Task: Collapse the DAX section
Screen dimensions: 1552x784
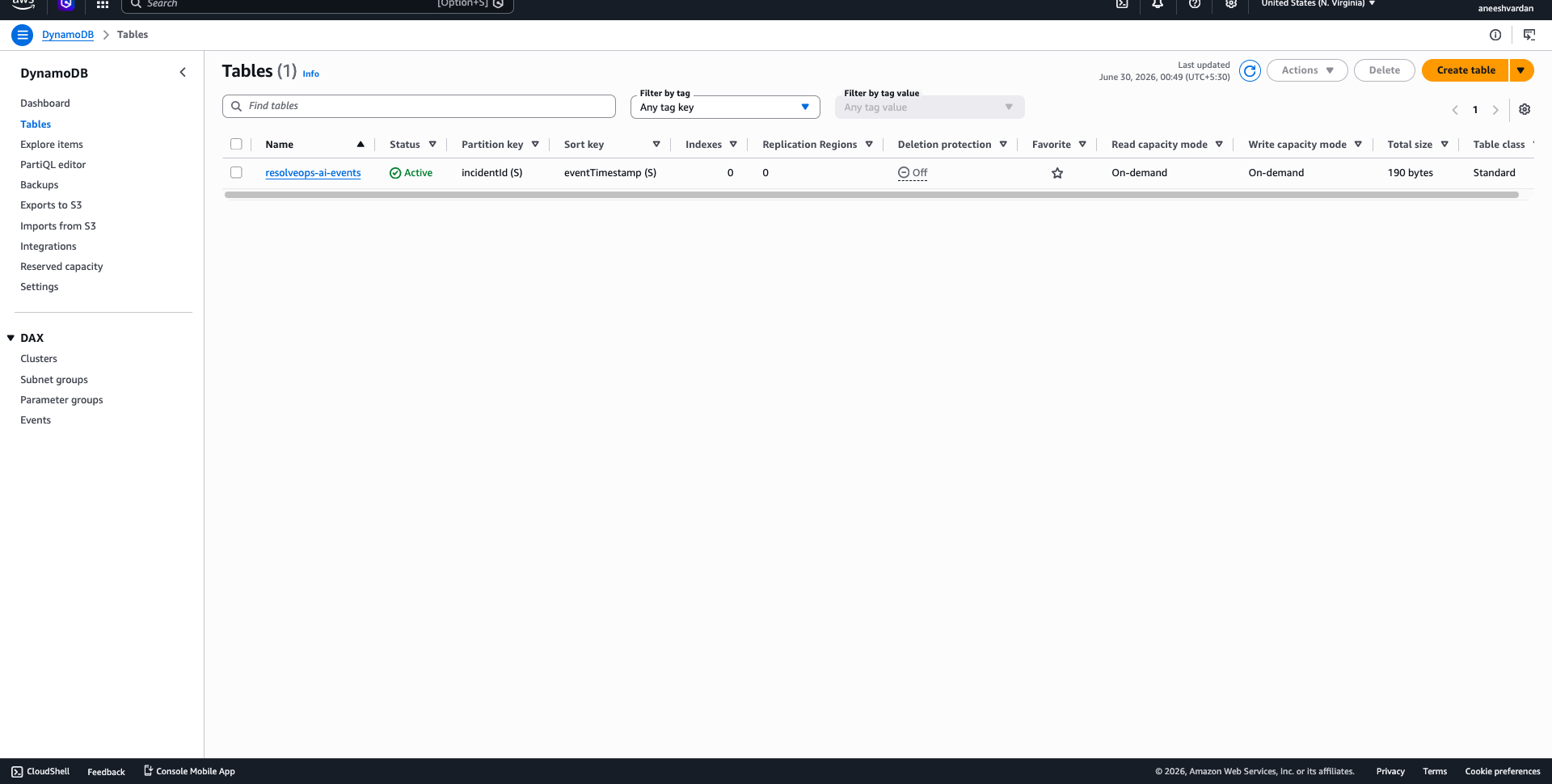Action: pyautogui.click(x=11, y=338)
